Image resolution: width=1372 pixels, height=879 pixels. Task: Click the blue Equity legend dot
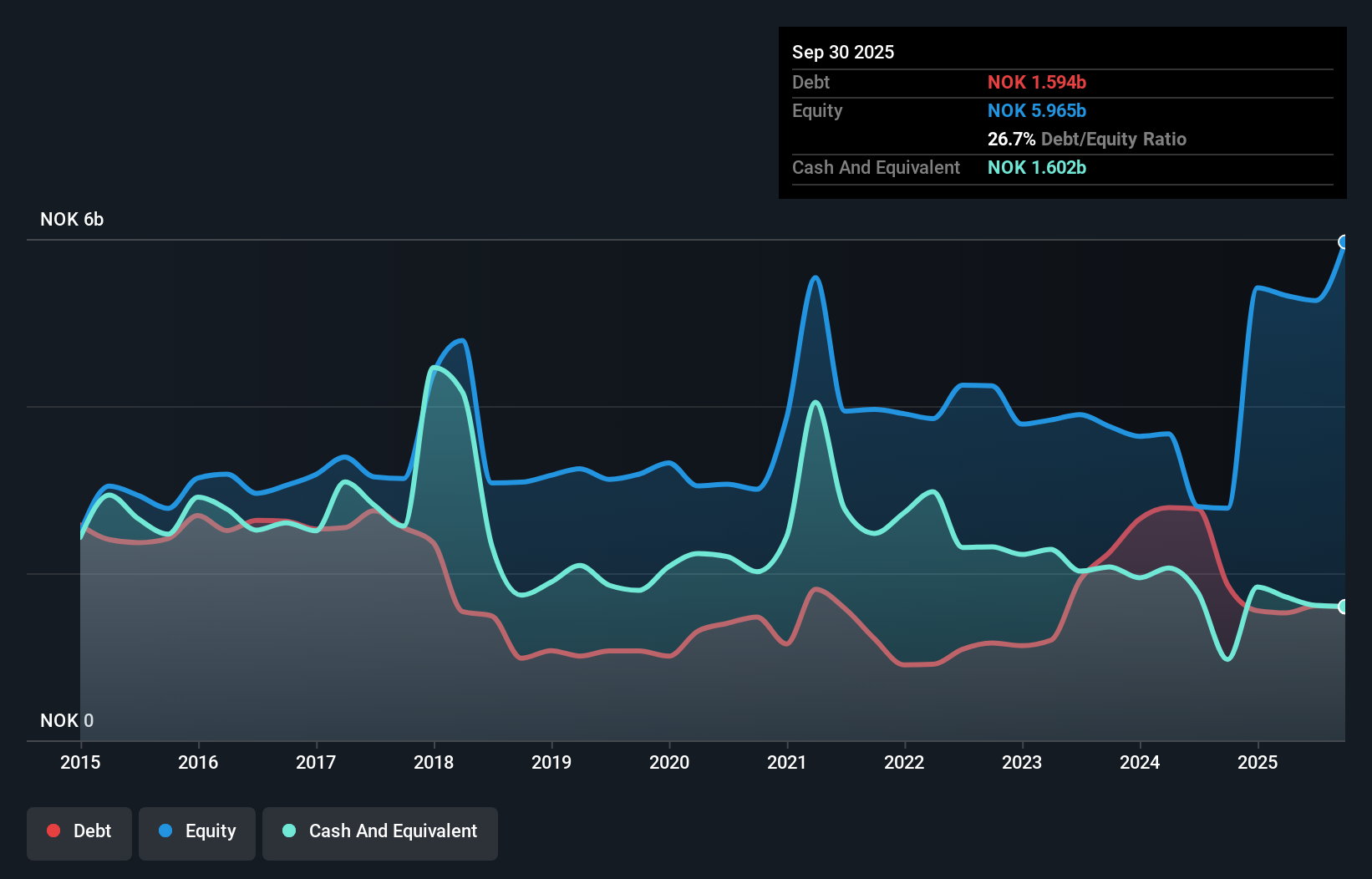(x=165, y=831)
